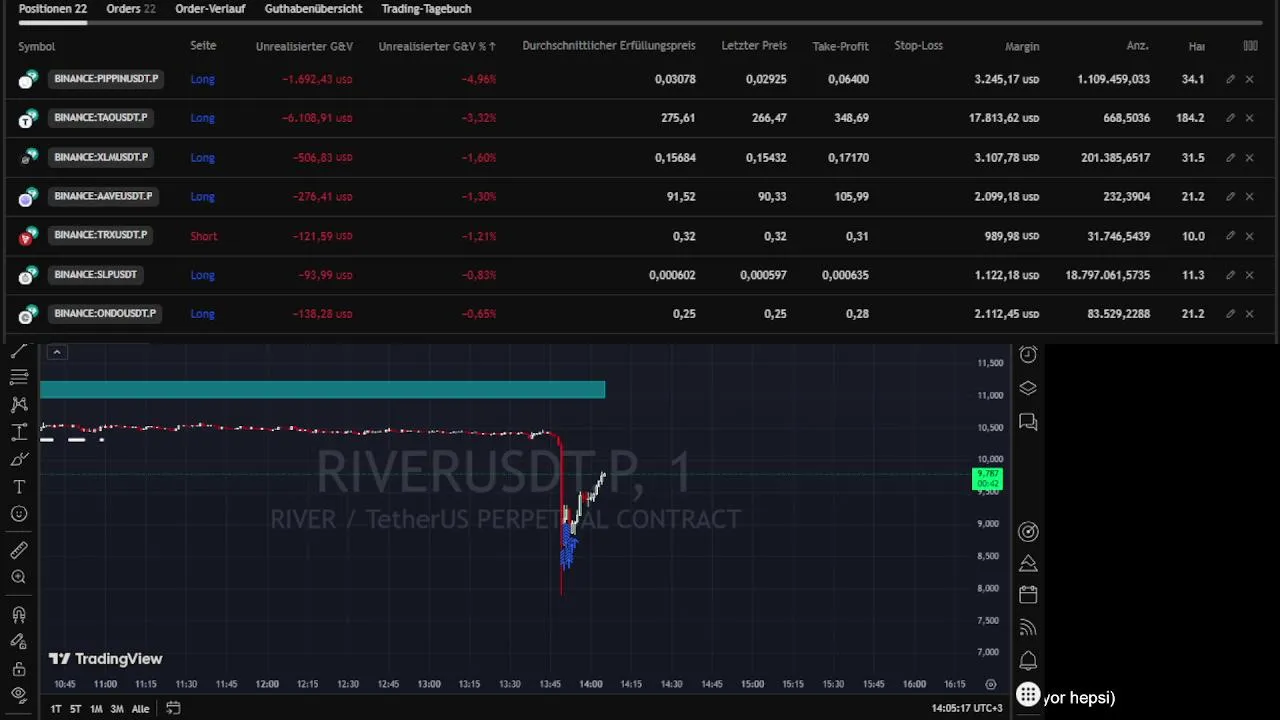Collapse the chart pane with arrow button
The height and width of the screenshot is (720, 1280).
point(57,352)
